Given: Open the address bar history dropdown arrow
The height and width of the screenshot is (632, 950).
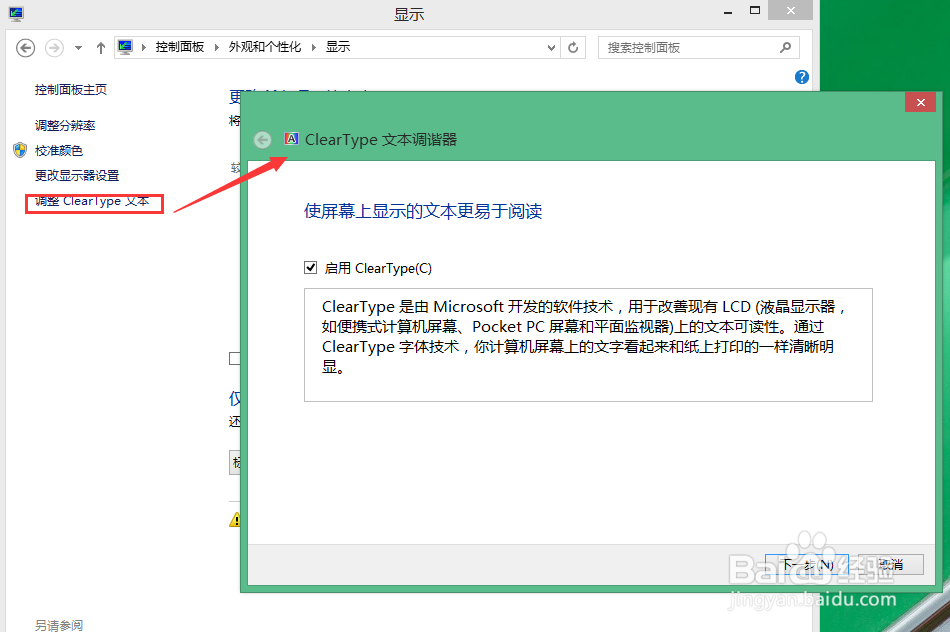Looking at the screenshot, I should point(551,47).
